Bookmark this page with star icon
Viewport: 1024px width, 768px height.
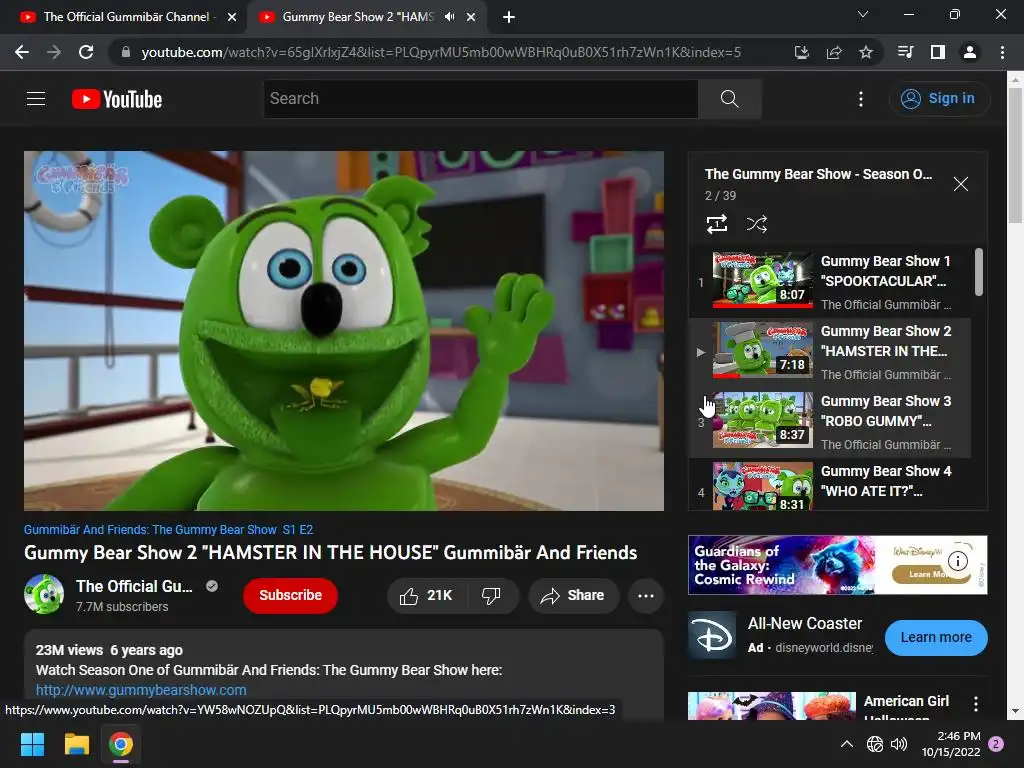coord(866,52)
